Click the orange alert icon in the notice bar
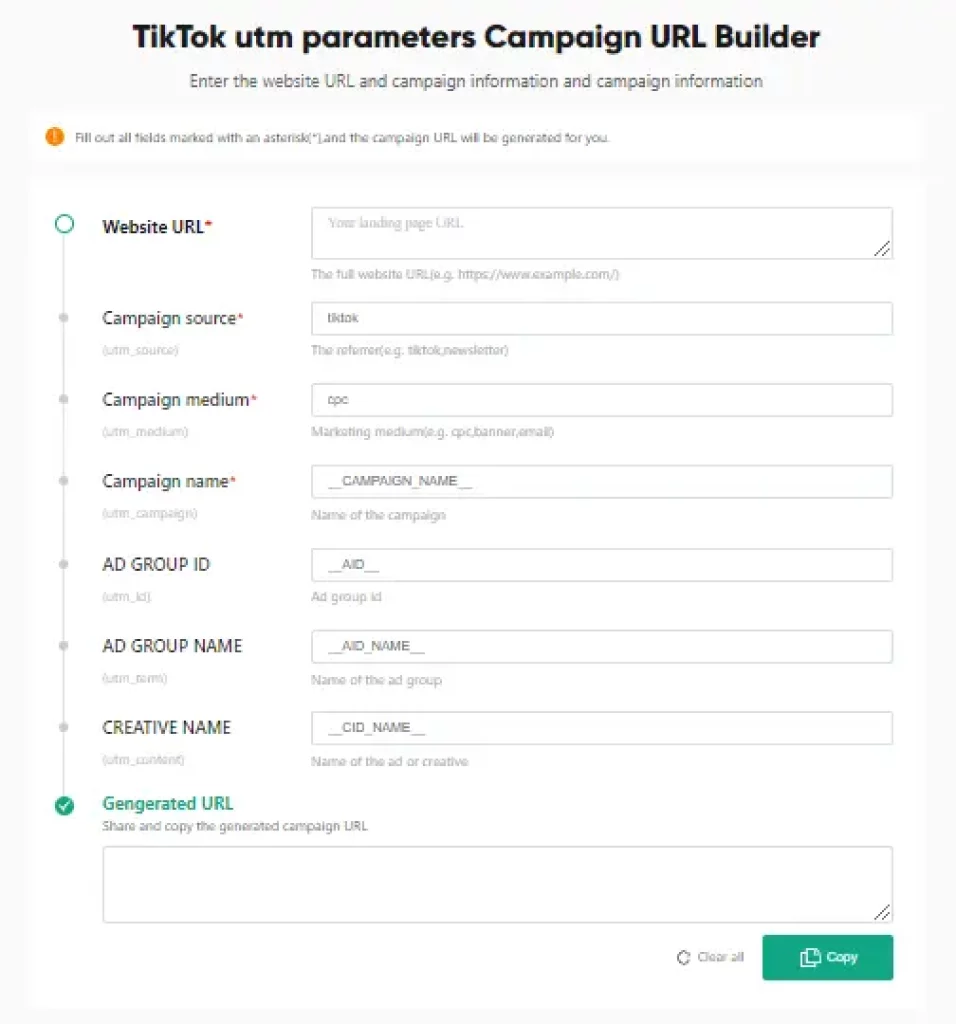The height and width of the screenshot is (1024, 956). coord(55,137)
